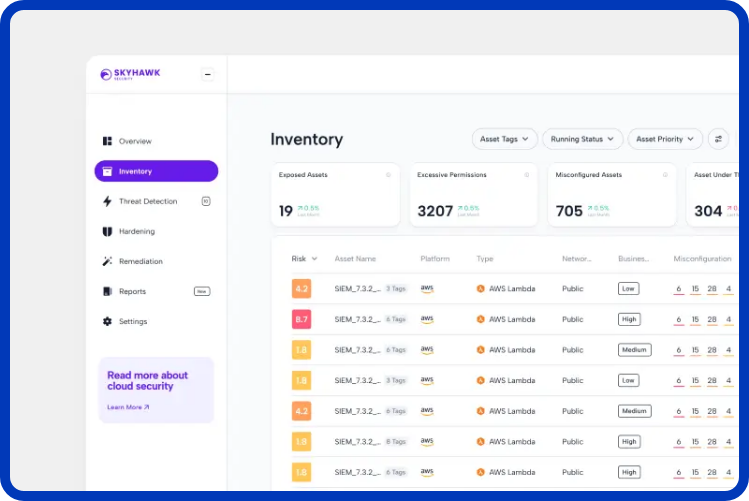The height and width of the screenshot is (501, 749).
Task: Click the Learn More arrow icon
Action: tap(147, 407)
